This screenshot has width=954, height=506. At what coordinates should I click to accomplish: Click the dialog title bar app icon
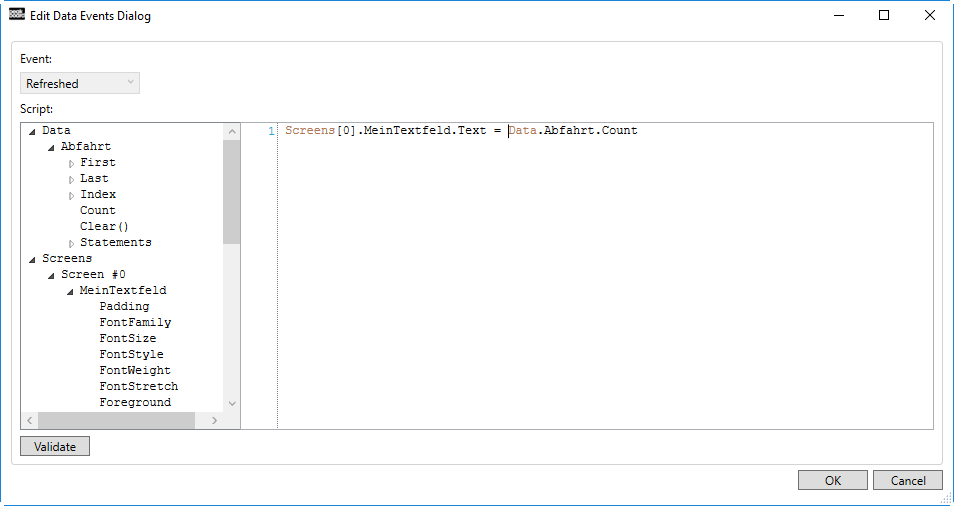click(17, 16)
